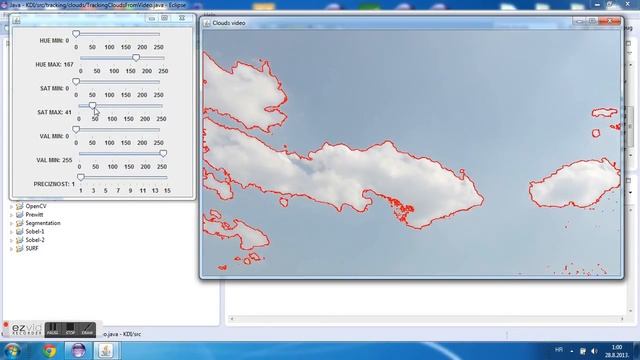This screenshot has height=360, width=640.
Task: Click the PRECIZNOST: 1 label
Action: [x=54, y=184]
